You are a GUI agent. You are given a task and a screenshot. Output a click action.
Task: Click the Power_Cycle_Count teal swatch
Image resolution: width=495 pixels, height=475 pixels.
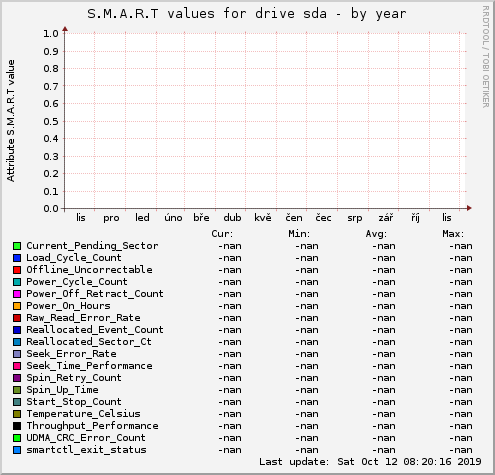pos(17,282)
